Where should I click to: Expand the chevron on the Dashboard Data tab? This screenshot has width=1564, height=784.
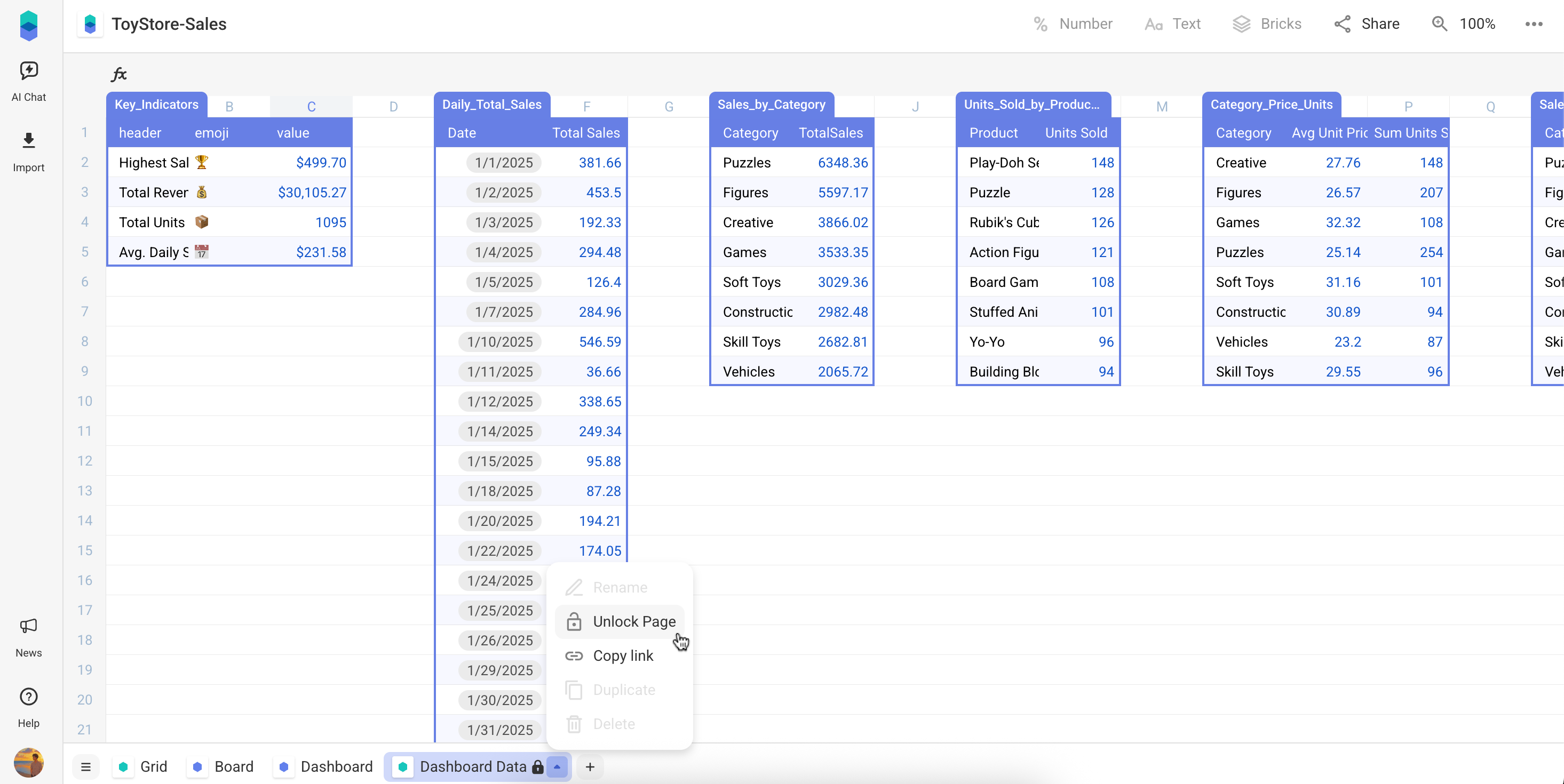pyautogui.click(x=558, y=766)
